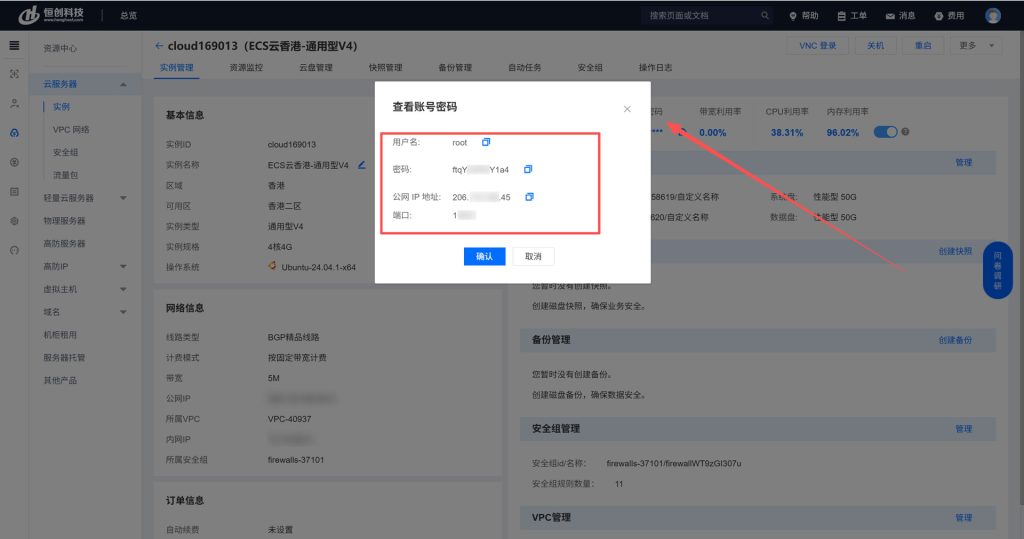Viewport: 1024px width, 539px height.
Task: Open the 快照管理 tab
Action: pos(385,68)
